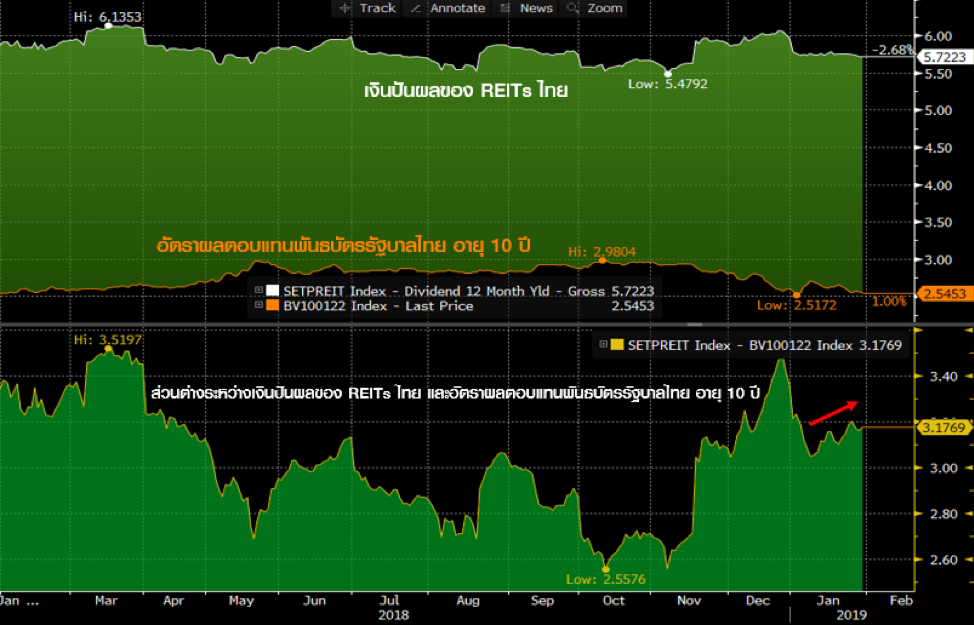Screen dimensions: 974x625
Task: Select the red arrow annotation on lower chart
Action: [x=832, y=414]
